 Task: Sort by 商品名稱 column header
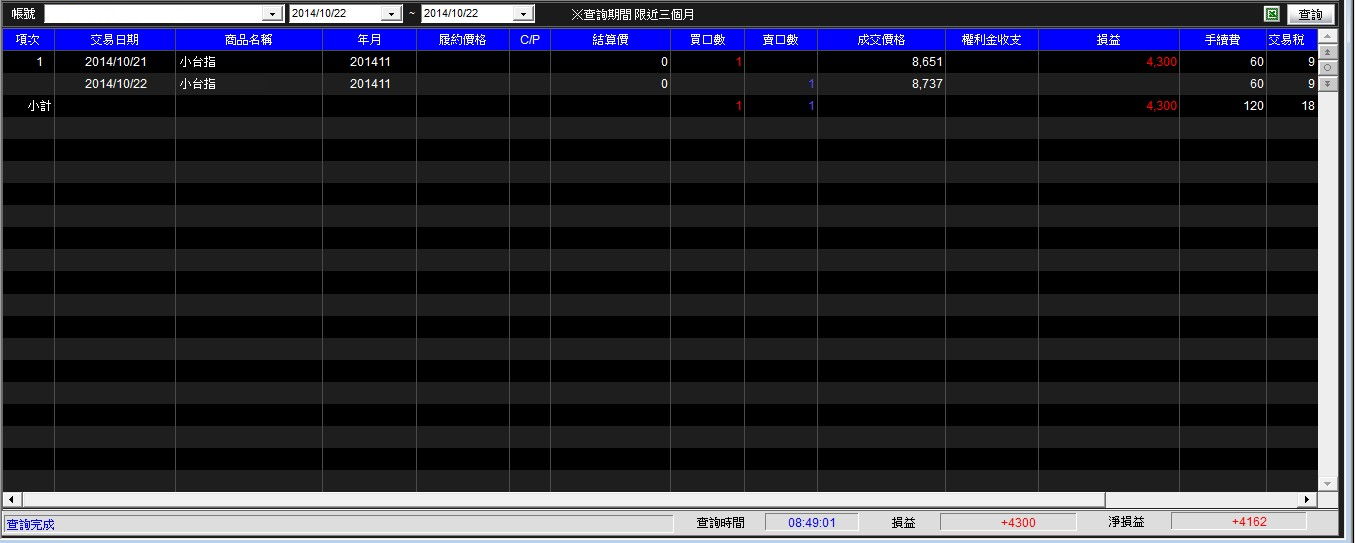click(249, 40)
